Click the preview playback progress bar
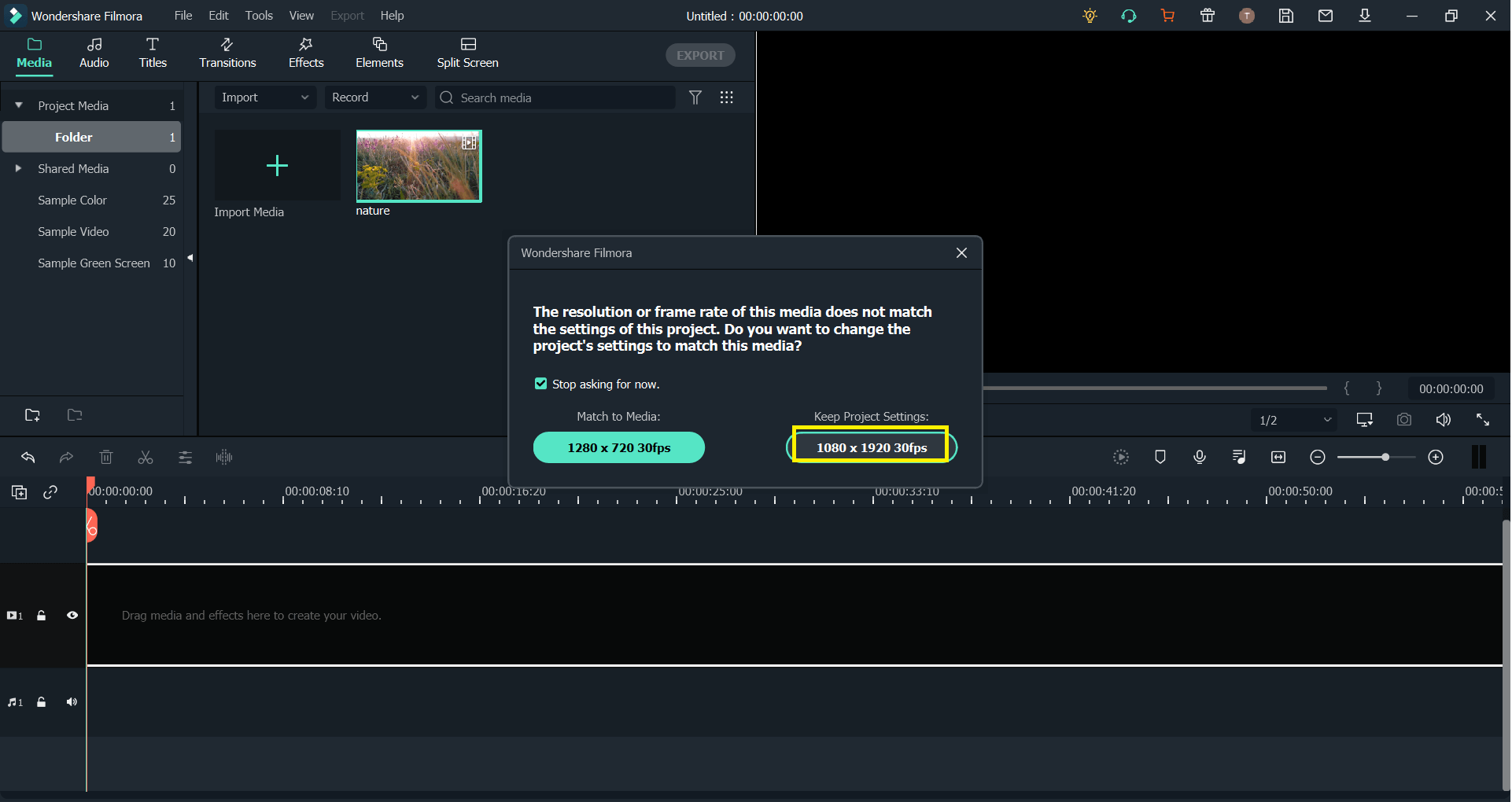The width and height of the screenshot is (1512, 802). click(x=1154, y=388)
